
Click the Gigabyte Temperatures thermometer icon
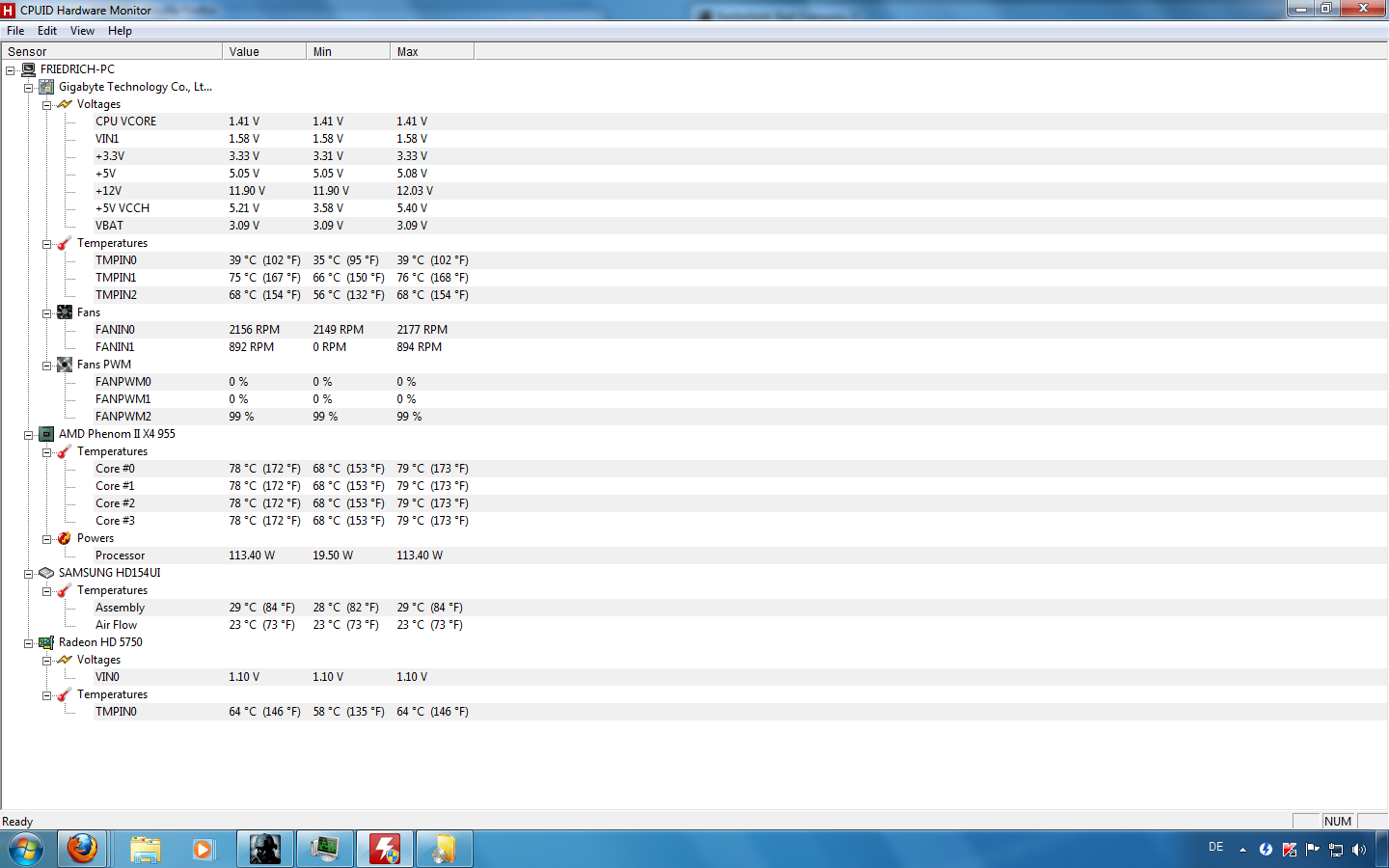[65, 243]
